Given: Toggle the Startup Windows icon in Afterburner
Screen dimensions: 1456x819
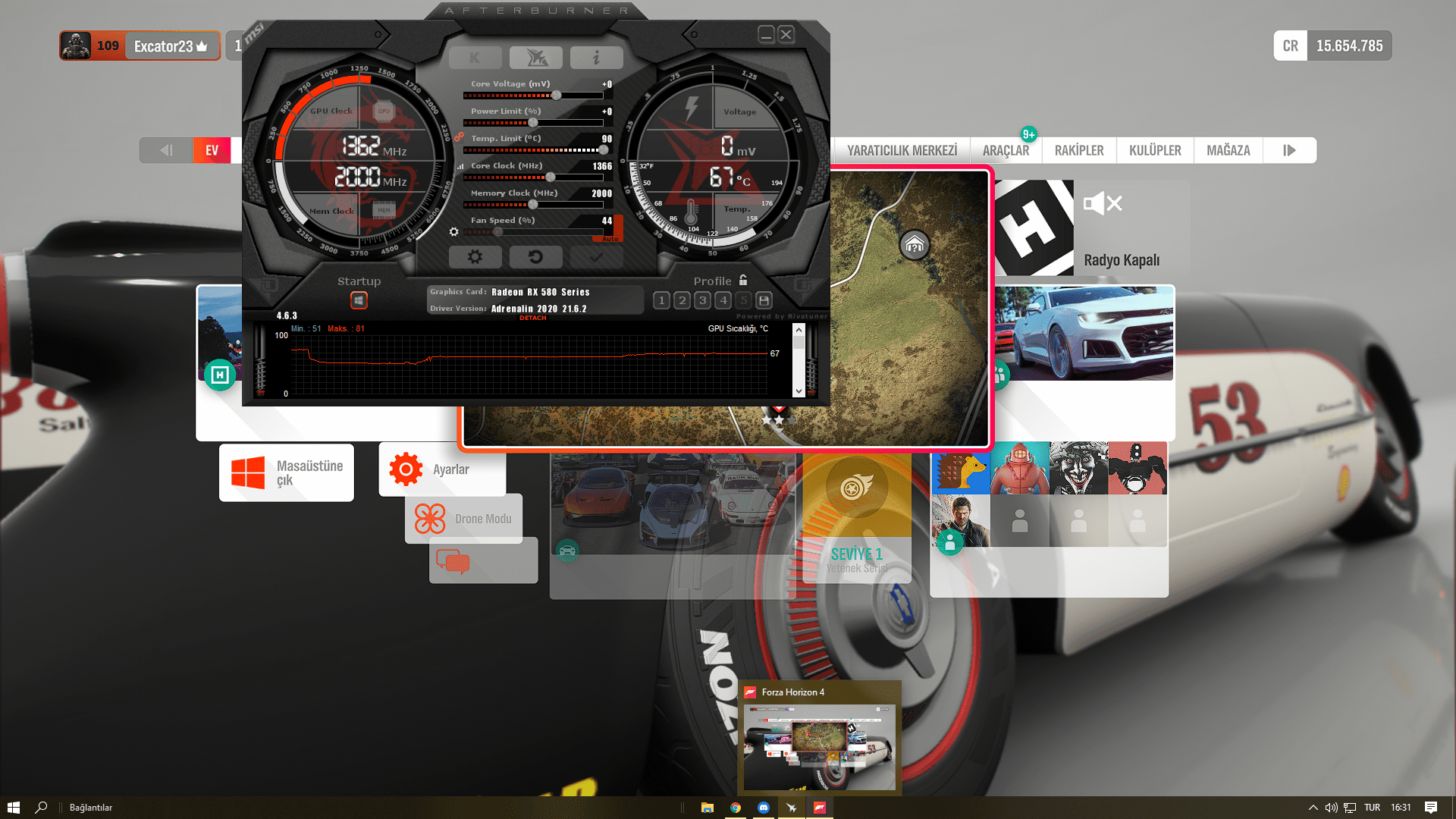Looking at the screenshot, I should tap(359, 301).
